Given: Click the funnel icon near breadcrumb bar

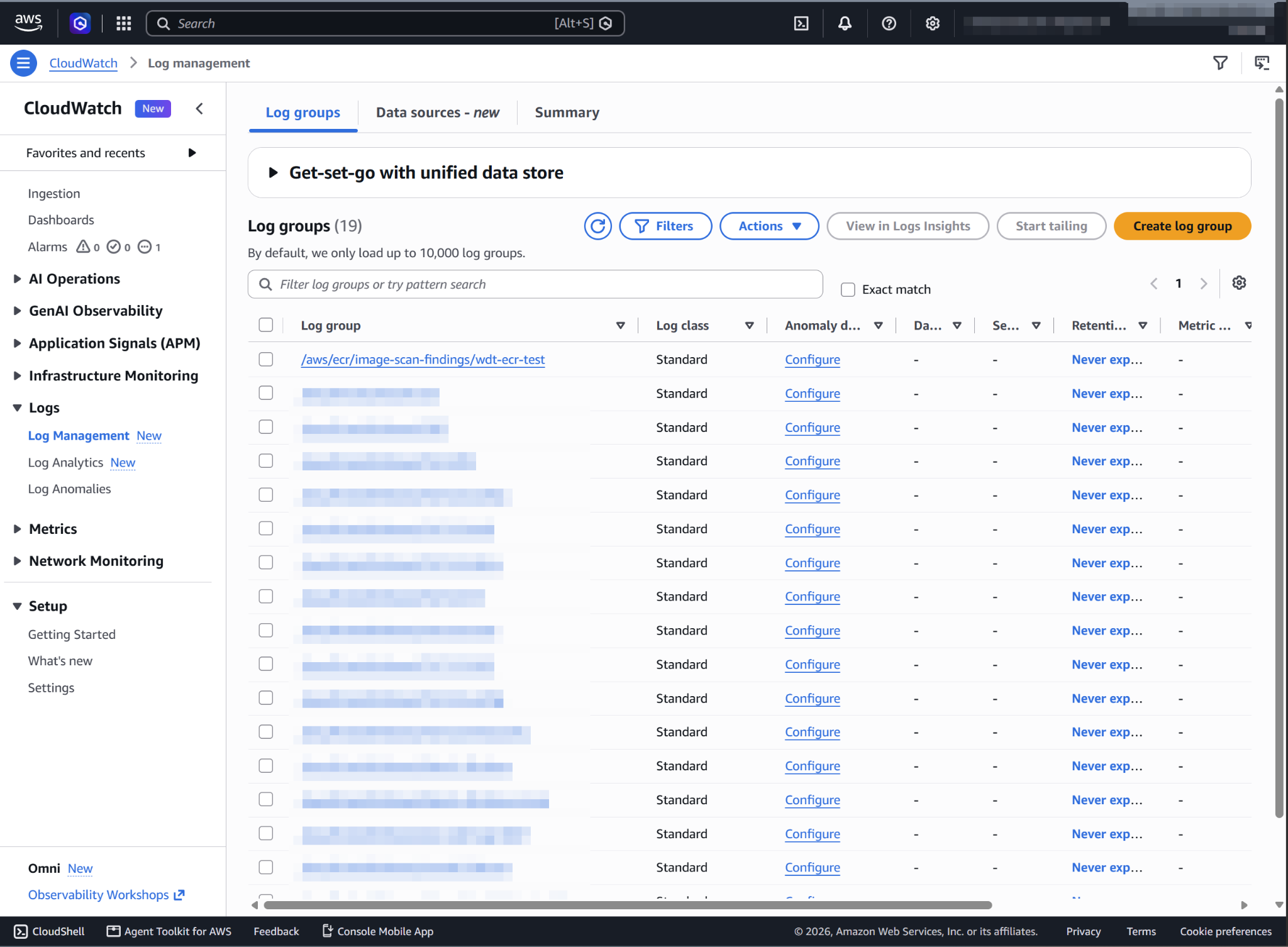Looking at the screenshot, I should click(x=1220, y=63).
